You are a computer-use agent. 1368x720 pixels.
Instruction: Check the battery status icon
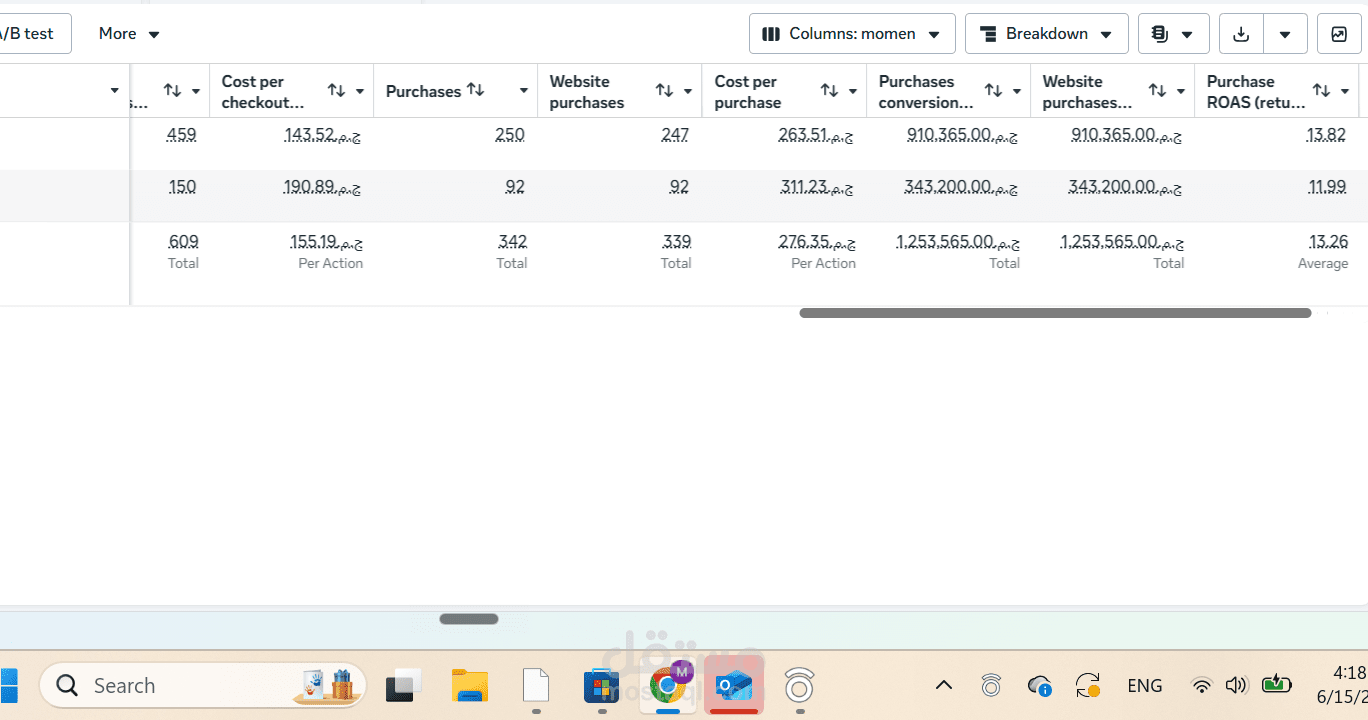tap(1276, 685)
